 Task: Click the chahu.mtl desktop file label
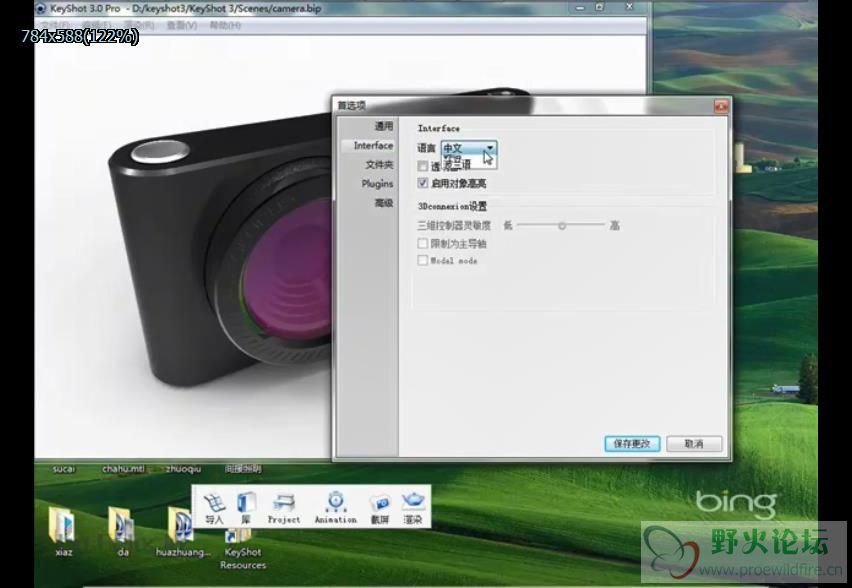(123, 468)
